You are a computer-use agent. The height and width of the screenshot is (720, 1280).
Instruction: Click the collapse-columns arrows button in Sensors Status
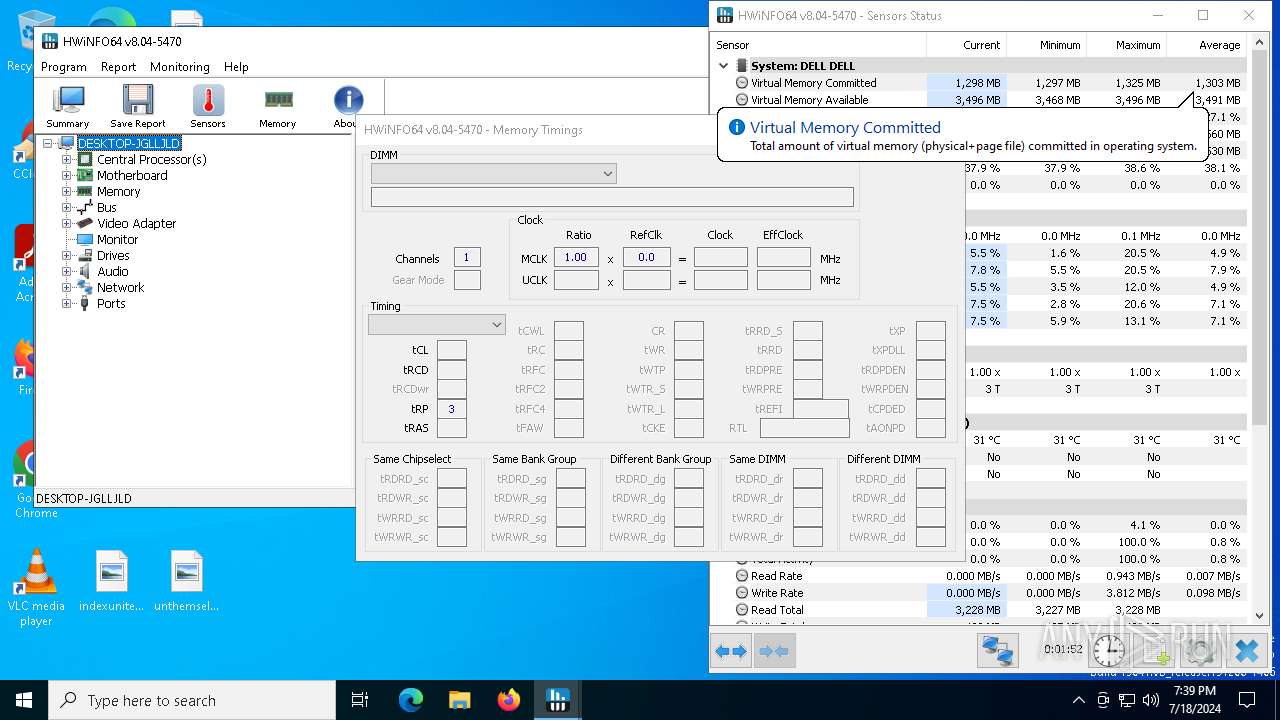pyautogui.click(x=774, y=651)
